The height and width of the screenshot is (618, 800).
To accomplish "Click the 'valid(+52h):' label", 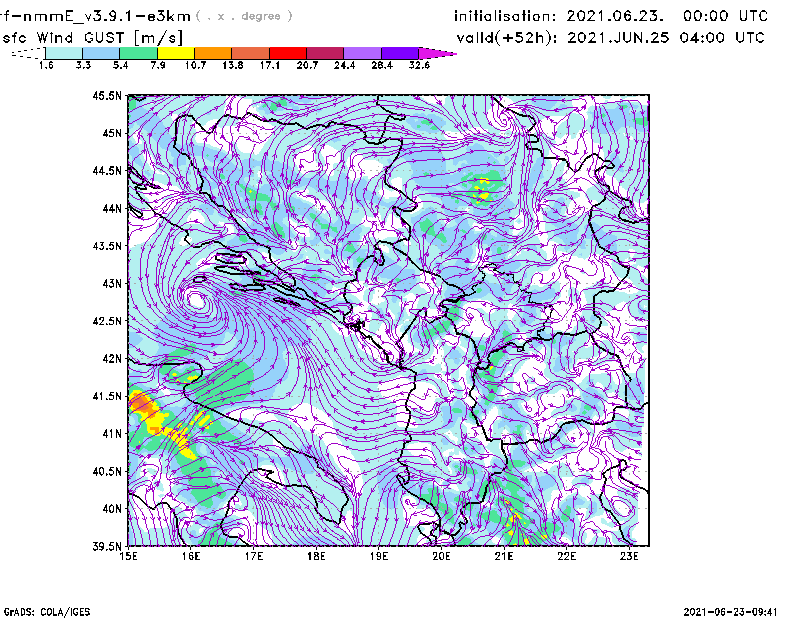I will [x=507, y=38].
